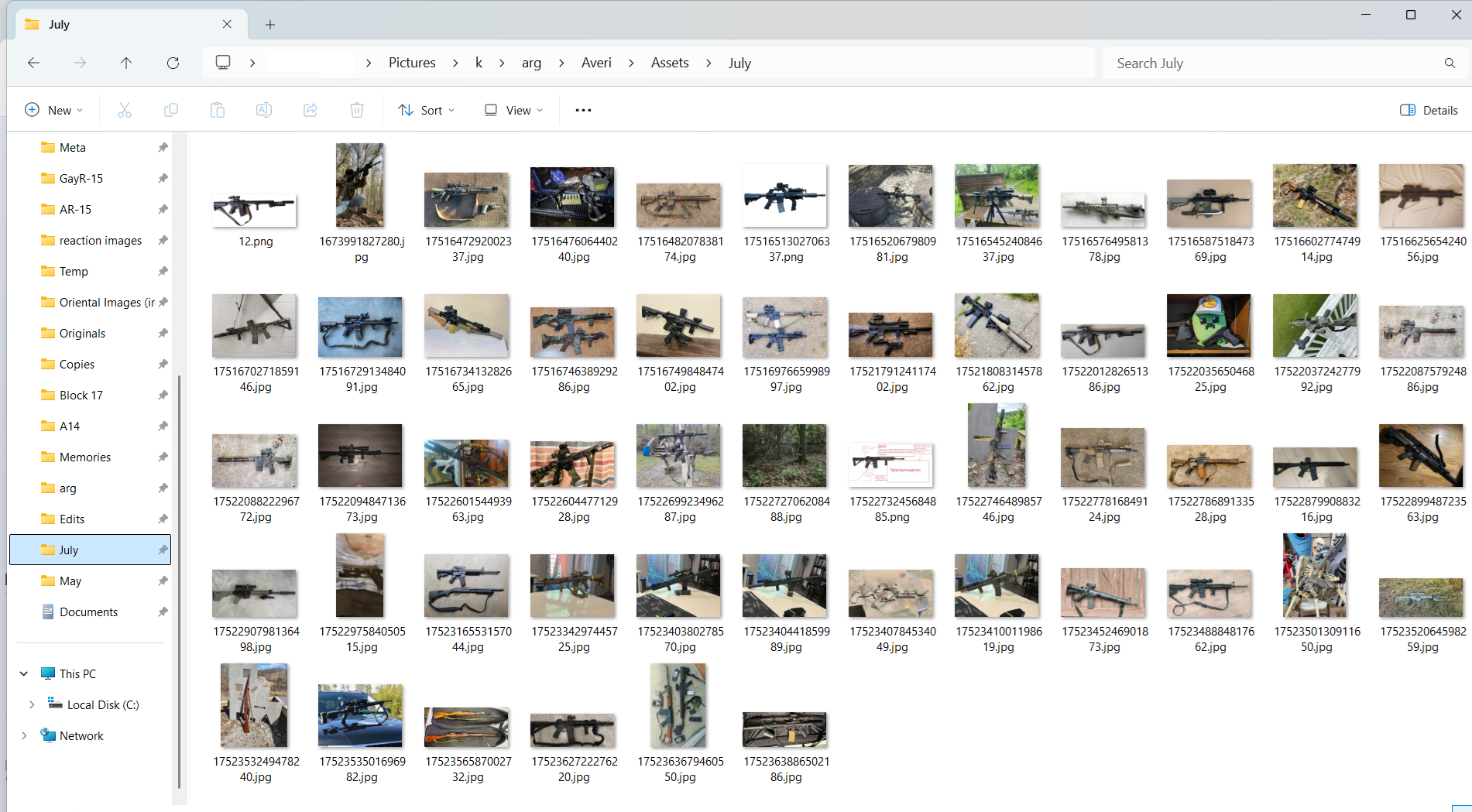Image resolution: width=1472 pixels, height=812 pixels.
Task: Click the search magnifier icon
Action: coord(1450,63)
